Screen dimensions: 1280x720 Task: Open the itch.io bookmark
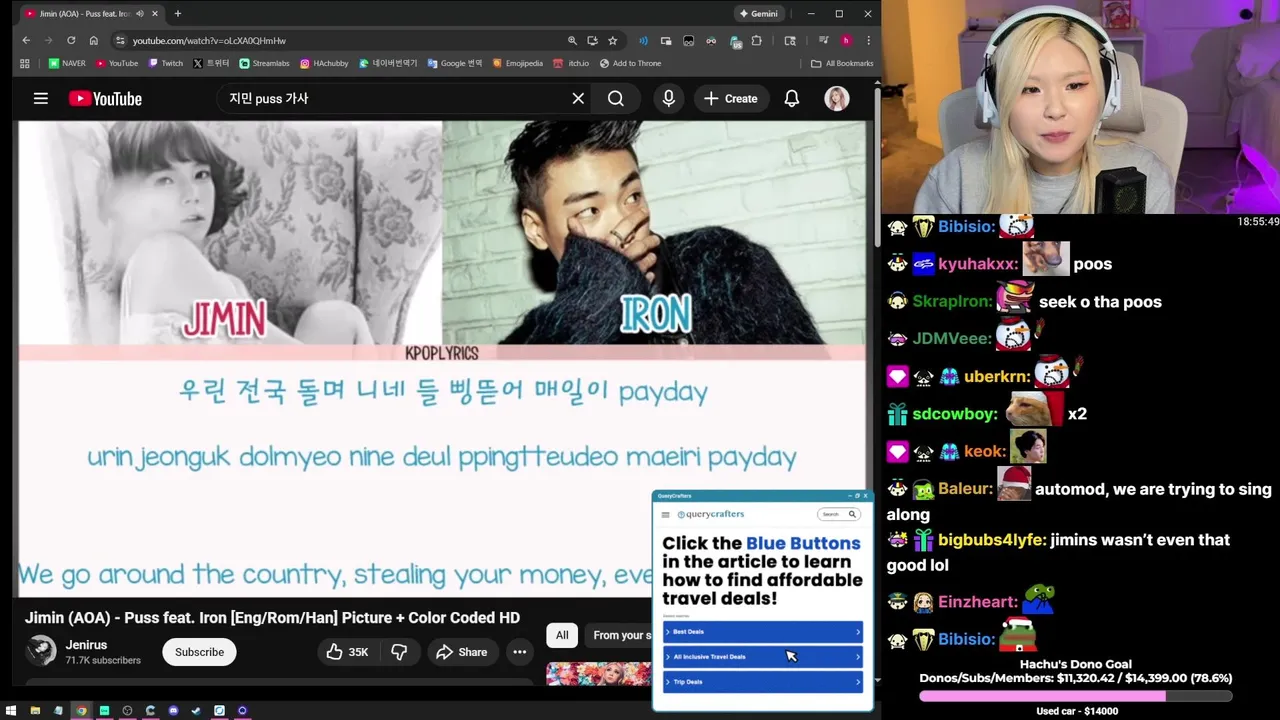(572, 63)
